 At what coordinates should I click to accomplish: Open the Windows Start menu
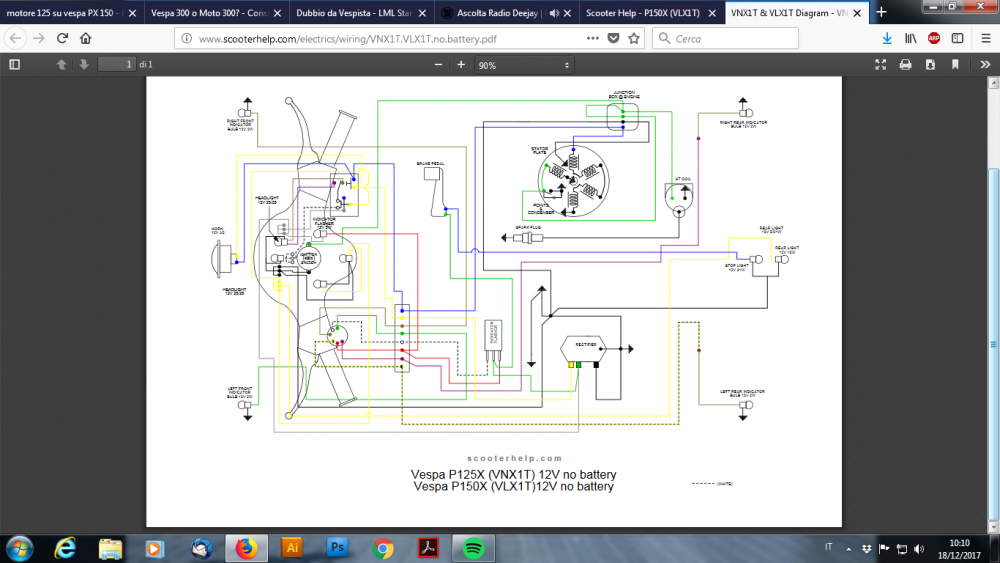(18, 548)
